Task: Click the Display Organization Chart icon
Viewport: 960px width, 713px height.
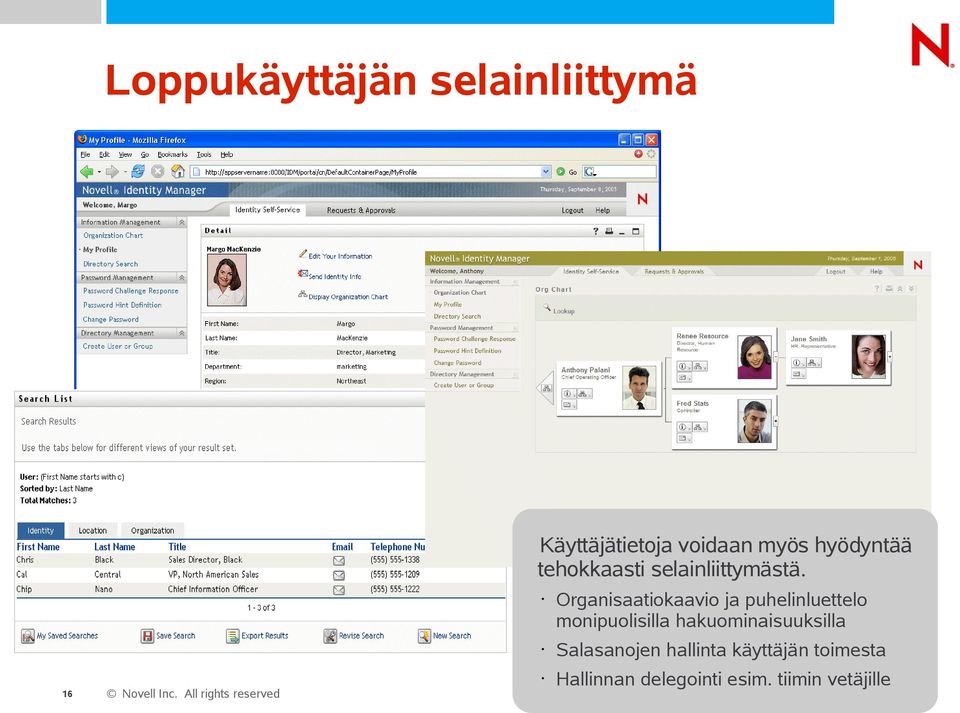Action: 302,294
